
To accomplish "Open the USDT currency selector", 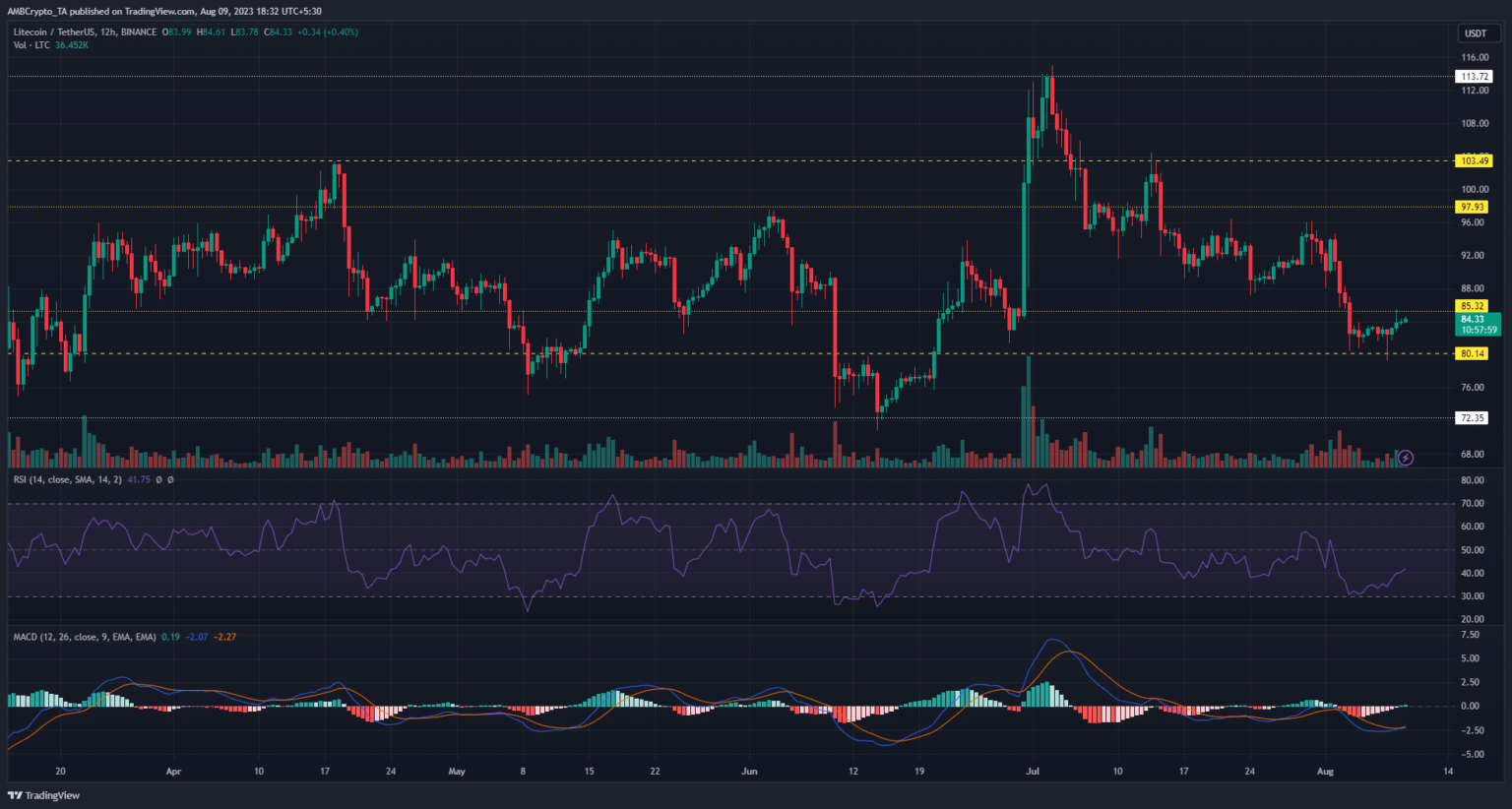I will (1475, 33).
